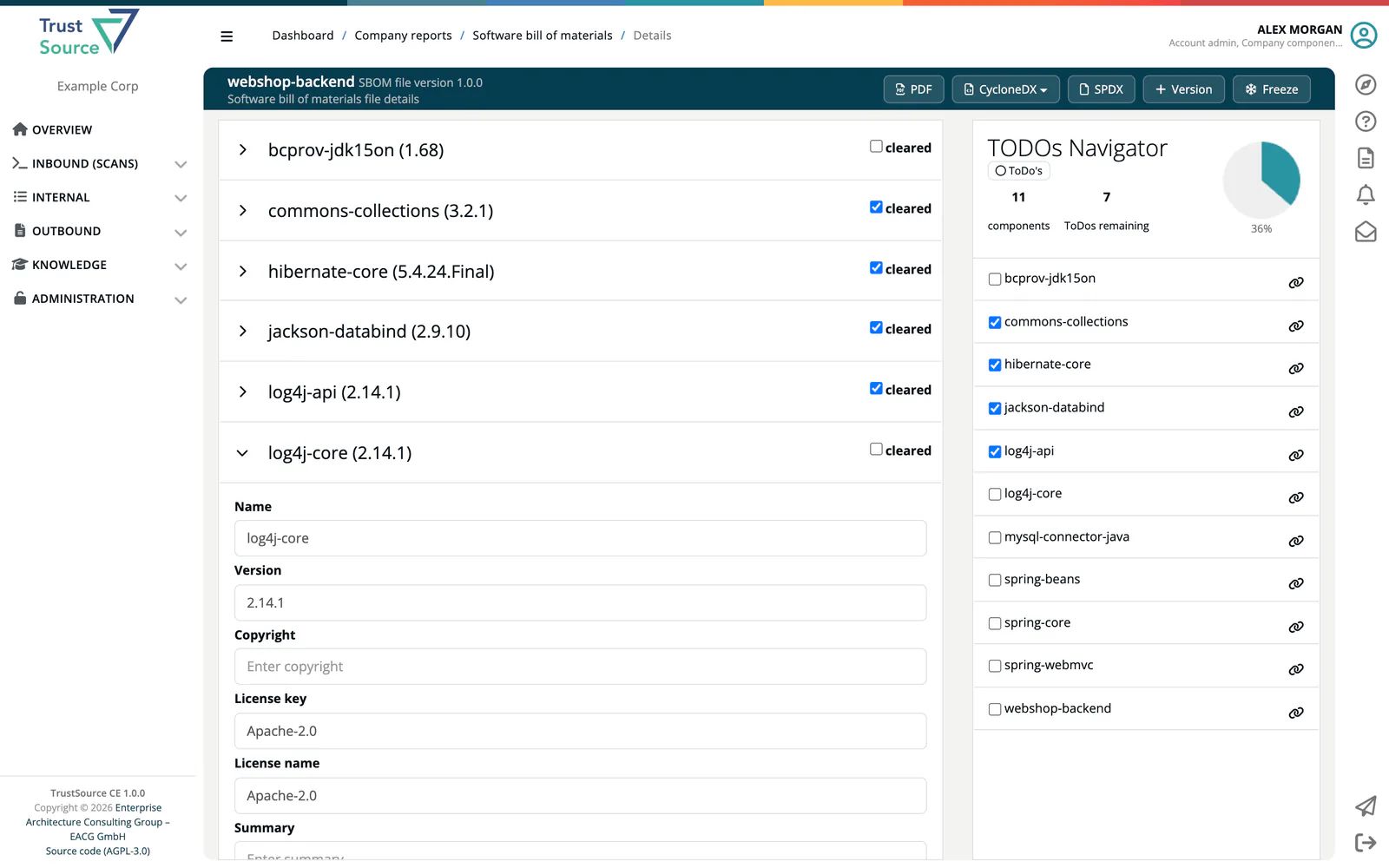Add a new Version

point(1183,89)
